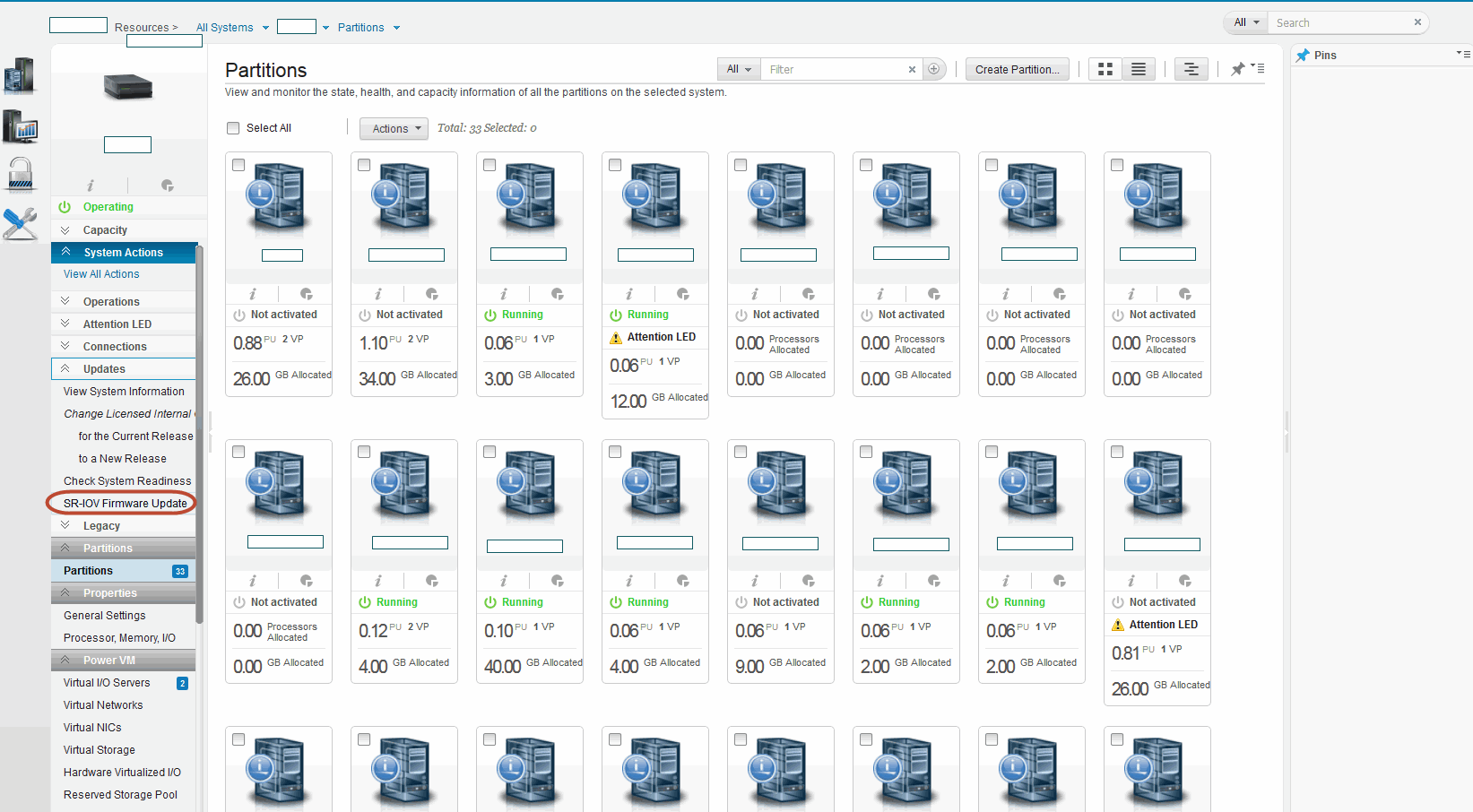Click the add filter plus icon
The height and width of the screenshot is (812, 1473).
[x=933, y=69]
